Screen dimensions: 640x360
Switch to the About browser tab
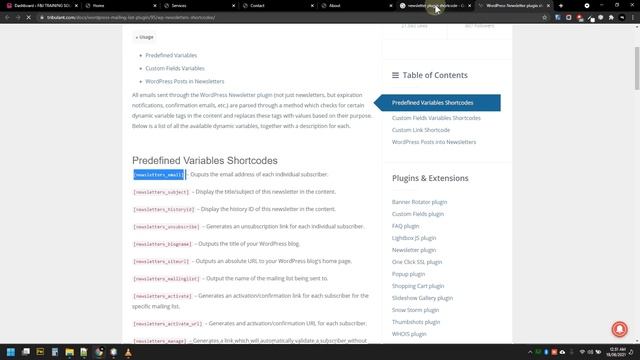[x=356, y=6]
